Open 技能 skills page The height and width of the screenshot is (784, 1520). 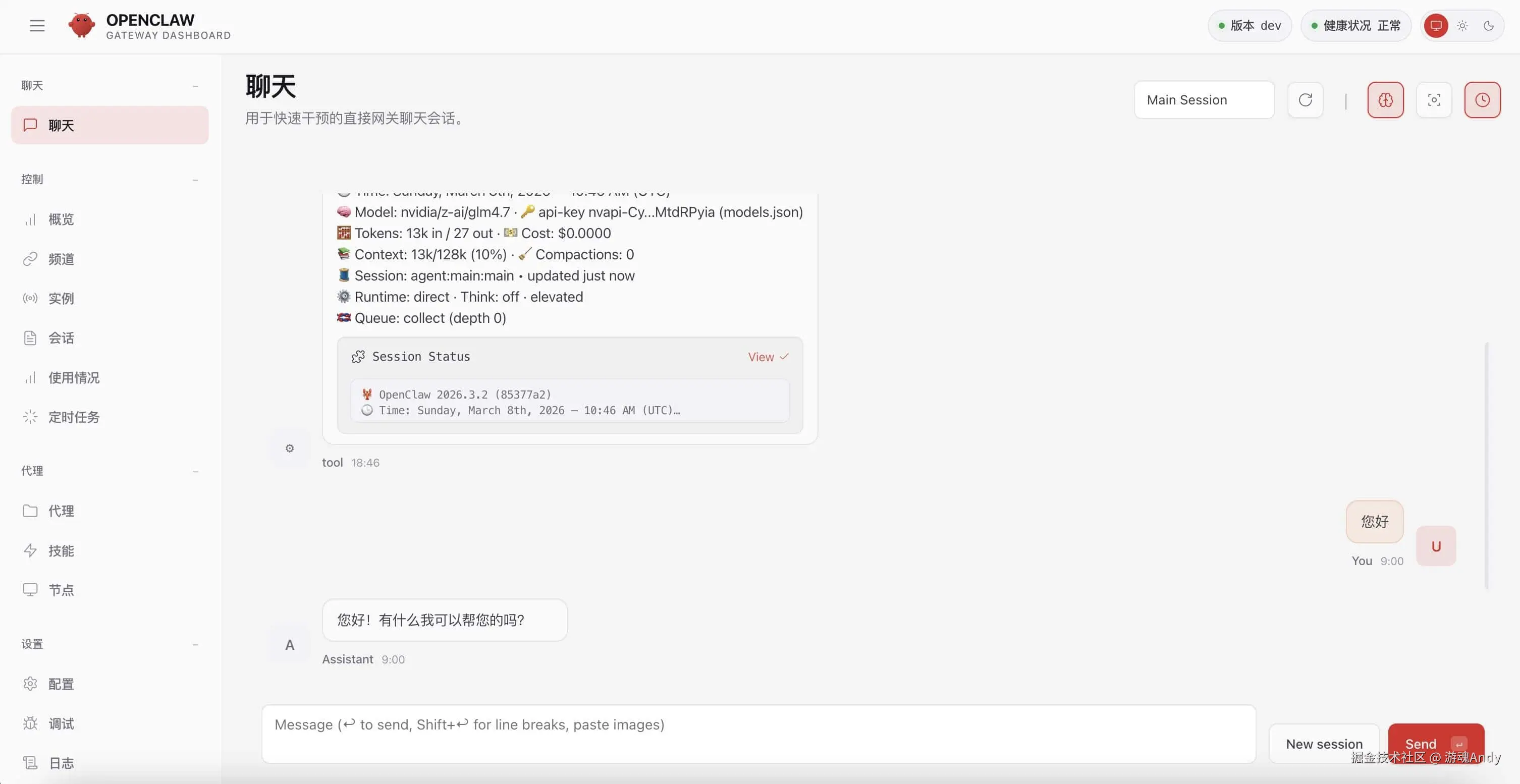[61, 550]
